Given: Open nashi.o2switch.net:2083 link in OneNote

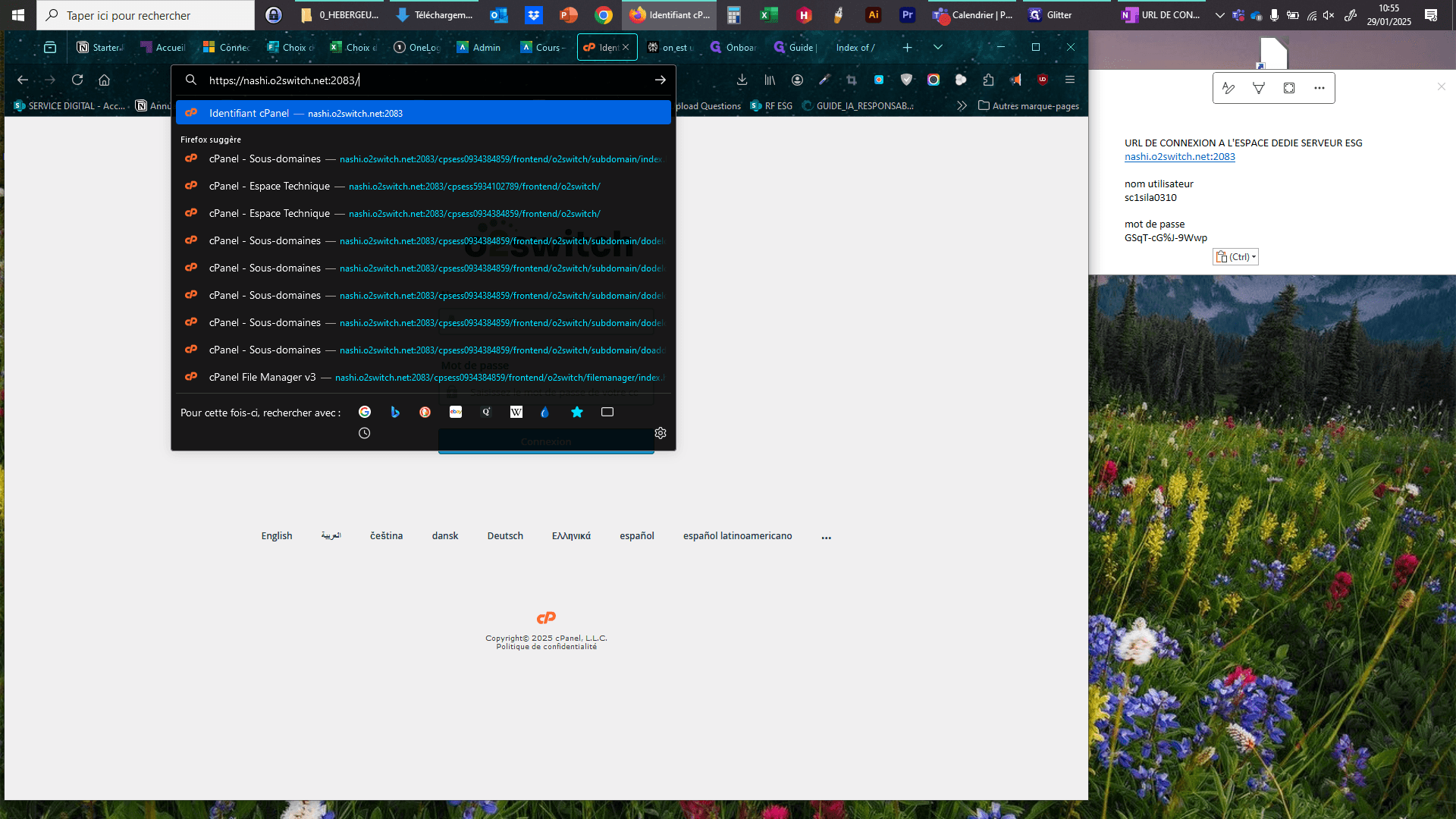Looking at the screenshot, I should [x=1179, y=156].
